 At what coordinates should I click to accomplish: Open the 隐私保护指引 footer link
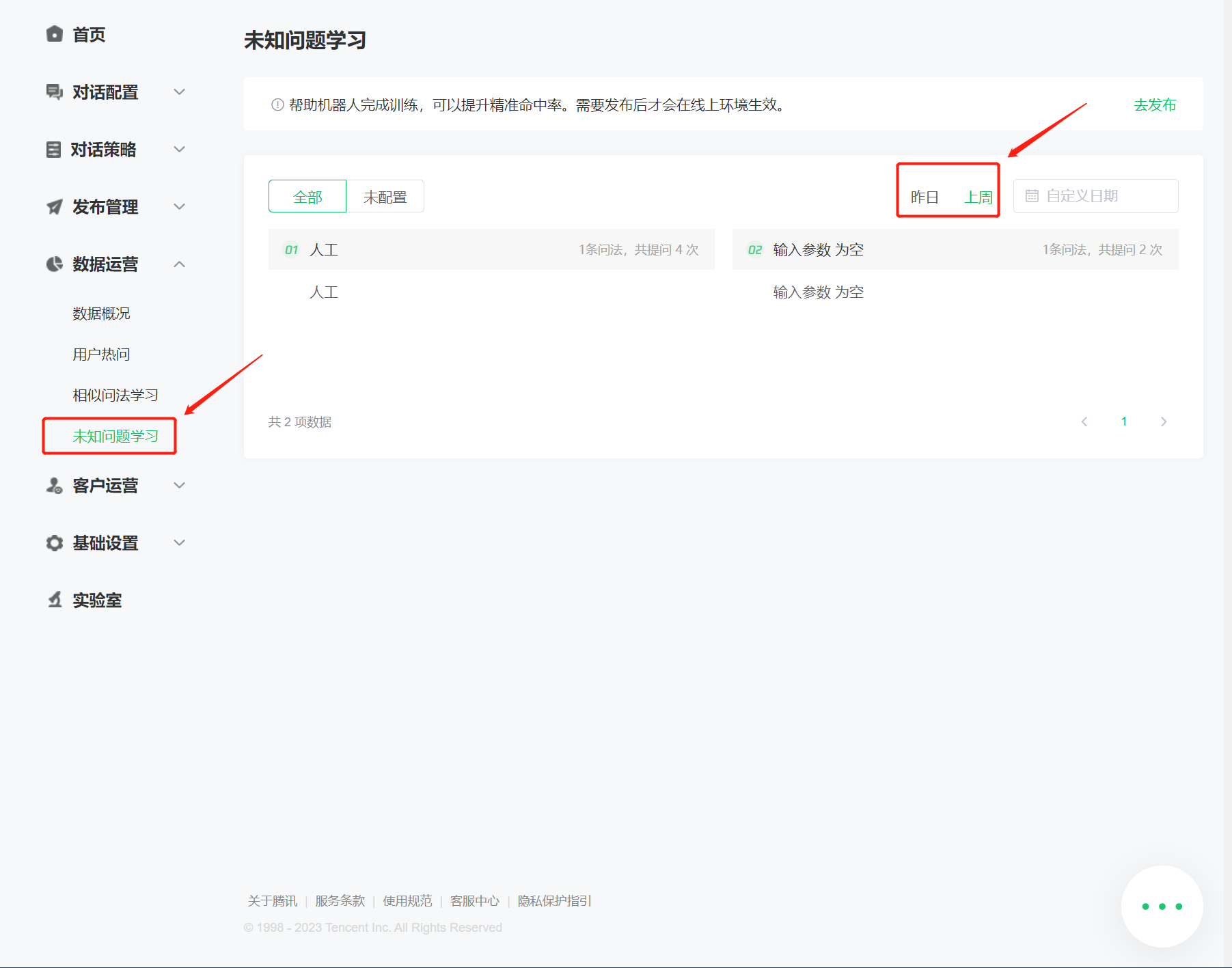(555, 901)
